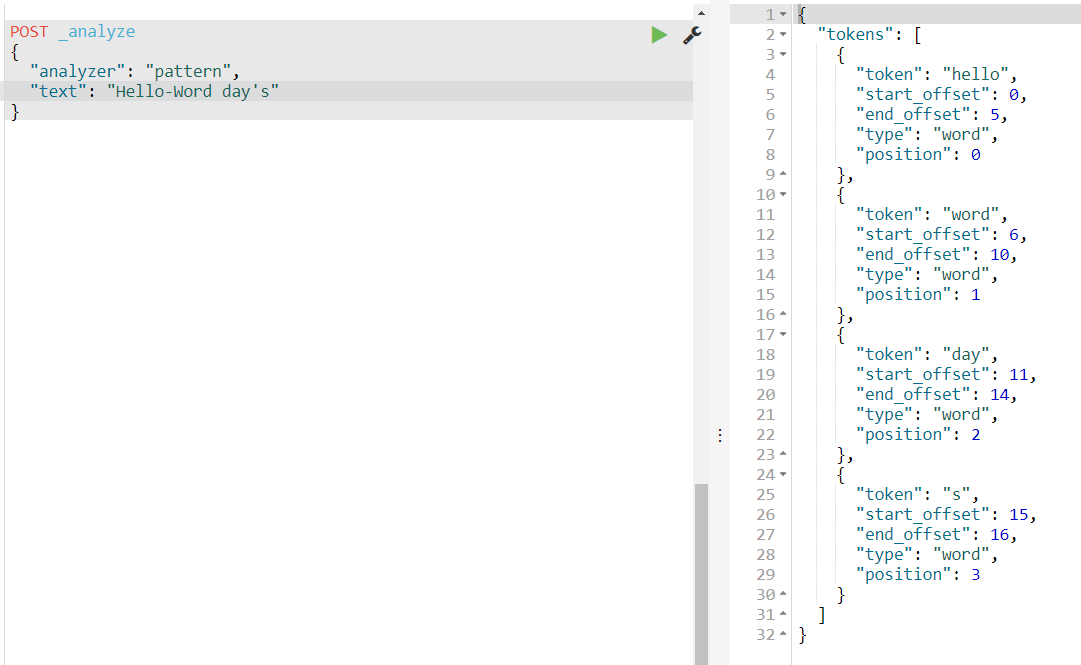Screen dimensions: 1081x665
Task: Collapse the object starting at line 10
Action: 783,194
